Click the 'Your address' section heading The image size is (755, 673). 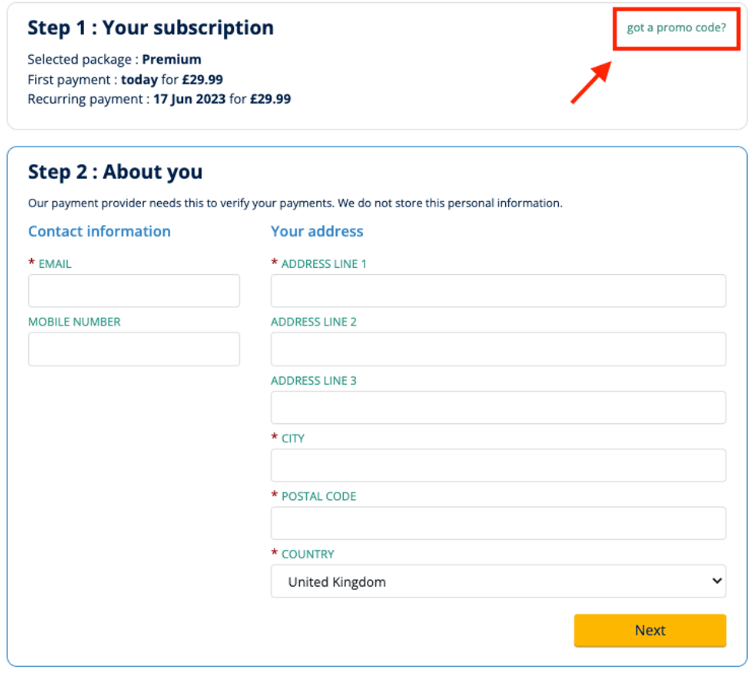point(317,231)
